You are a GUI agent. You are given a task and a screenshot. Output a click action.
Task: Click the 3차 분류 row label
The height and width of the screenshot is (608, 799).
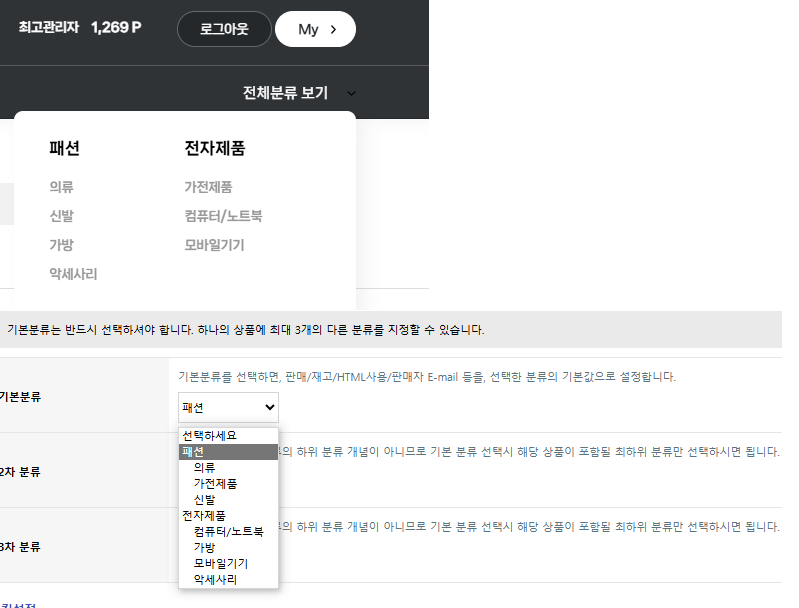click(20, 547)
